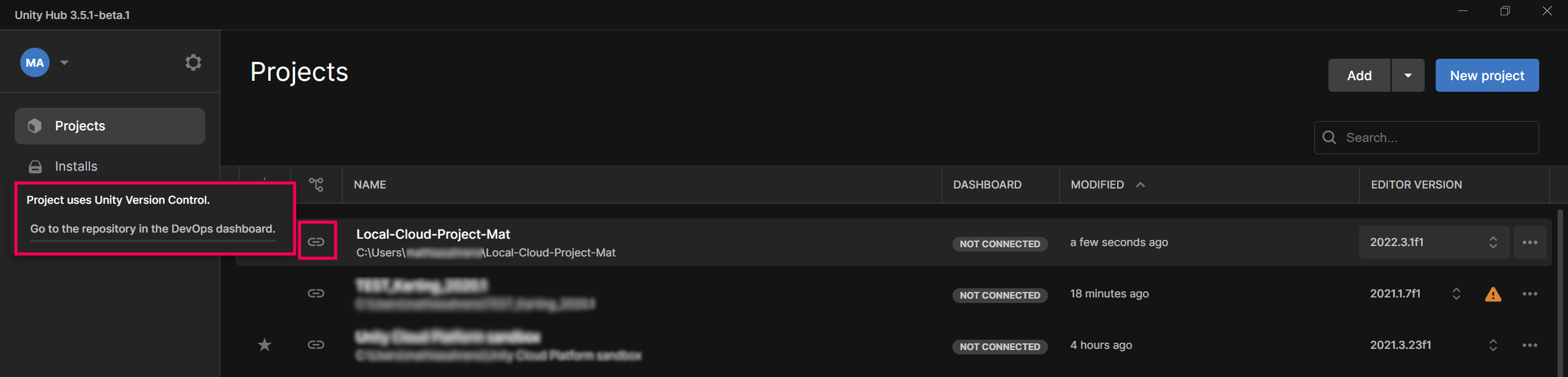The width and height of the screenshot is (1568, 377).
Task: Open the 2022.3.1f1 editor version selector
Action: (1433, 242)
